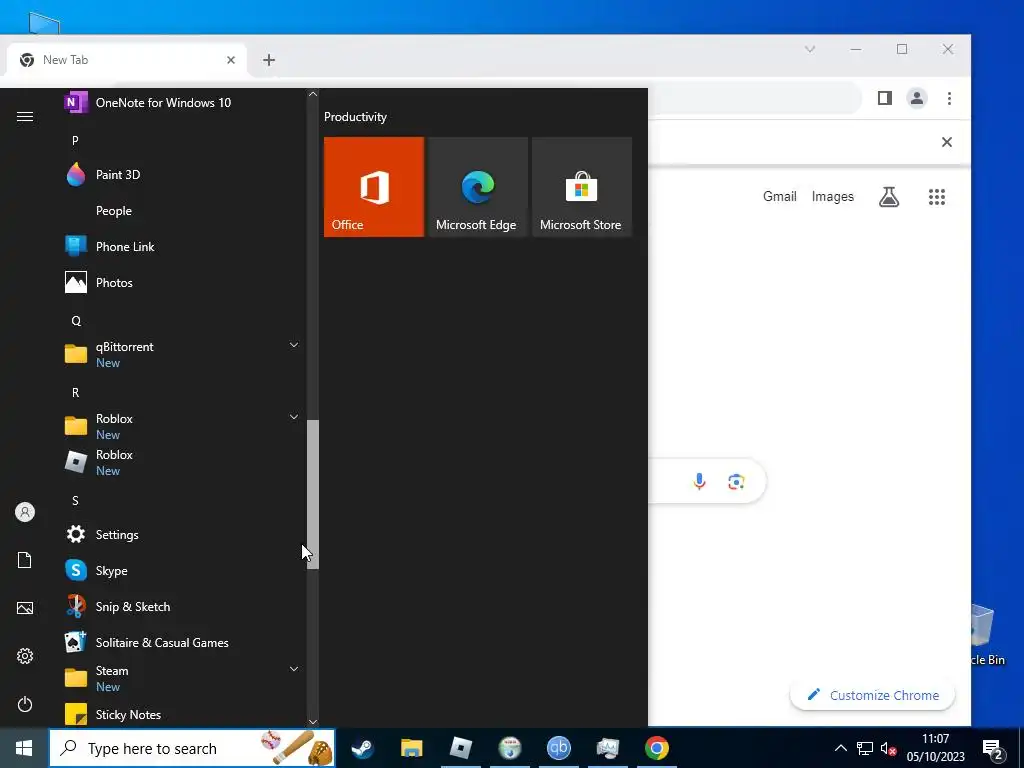Dismiss Chrome infobar with X
1024x768 pixels.
click(947, 142)
